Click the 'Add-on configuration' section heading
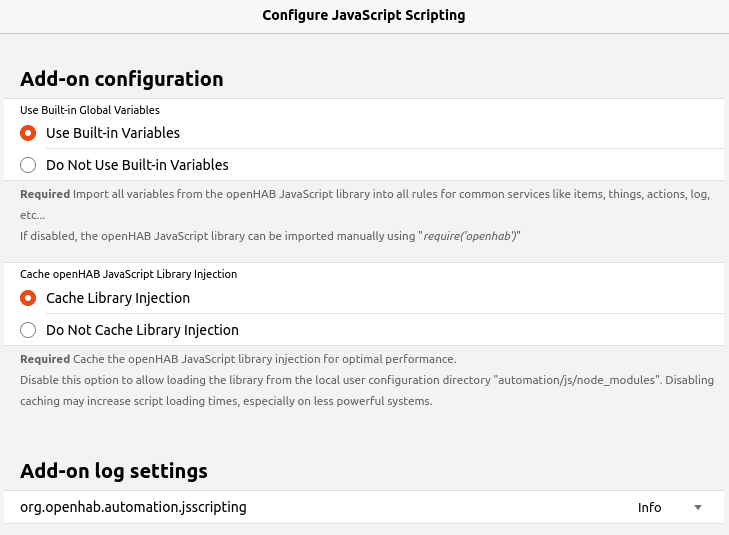729x535 pixels. click(x=121, y=79)
